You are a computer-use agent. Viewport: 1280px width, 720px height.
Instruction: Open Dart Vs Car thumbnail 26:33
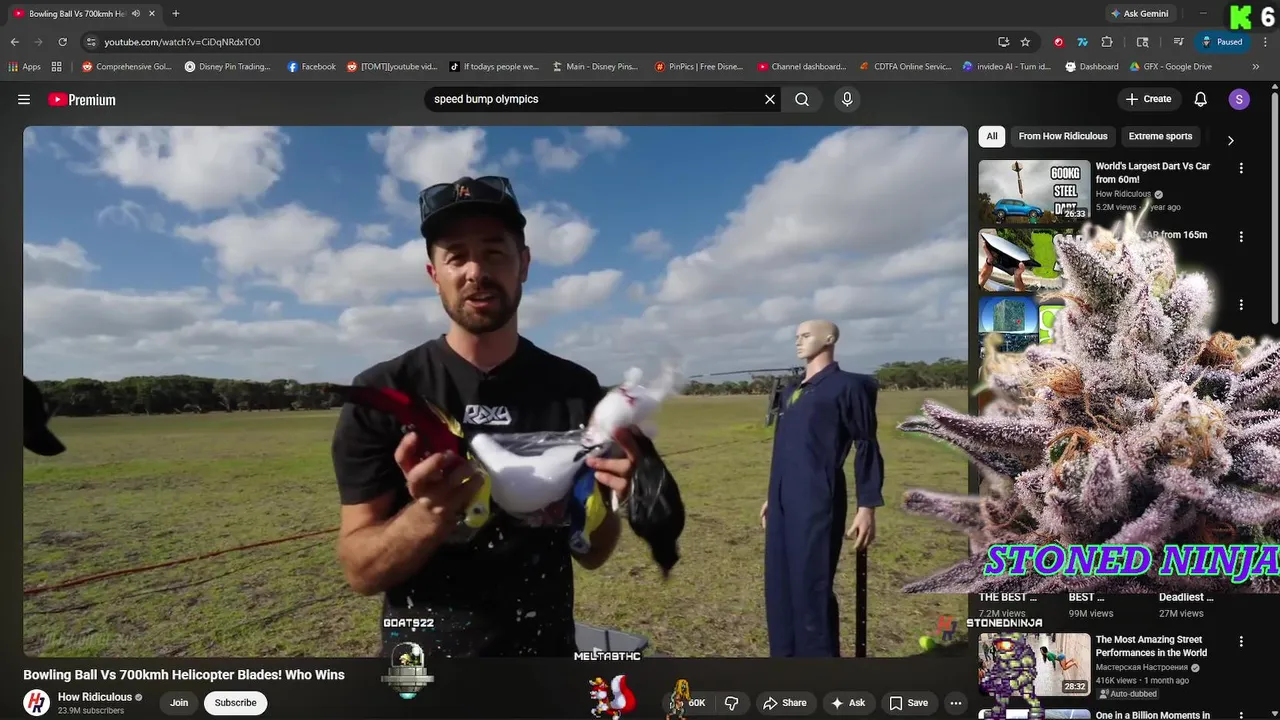click(1034, 191)
